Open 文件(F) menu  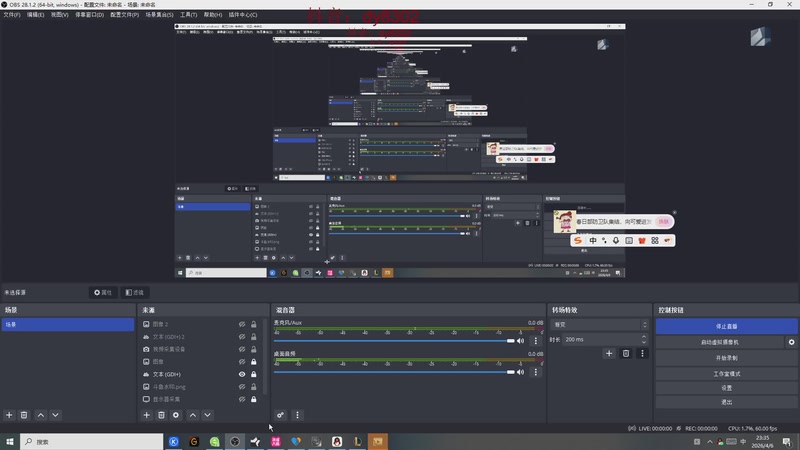pos(12,15)
